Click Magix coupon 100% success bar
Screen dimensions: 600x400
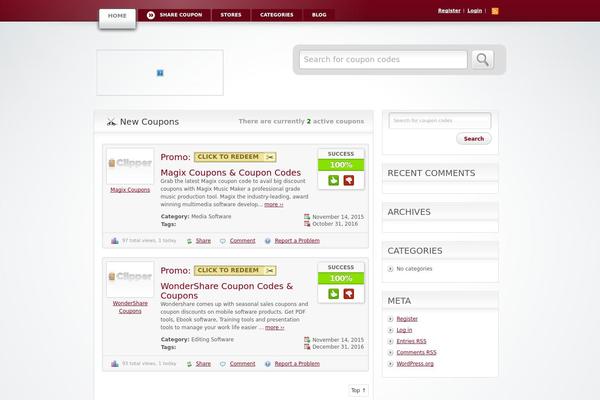pos(341,165)
